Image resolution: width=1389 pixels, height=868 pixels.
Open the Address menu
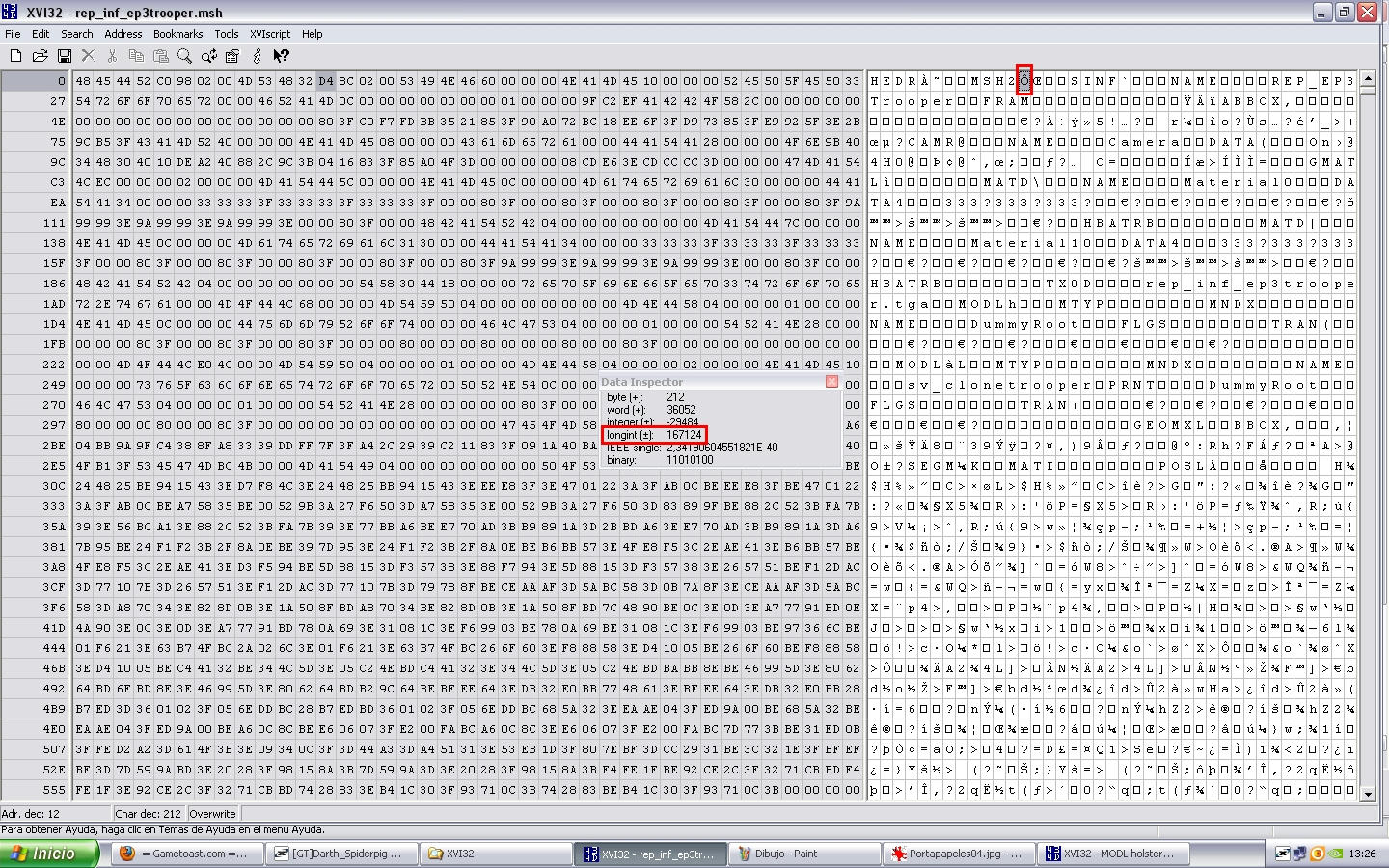pos(123,34)
